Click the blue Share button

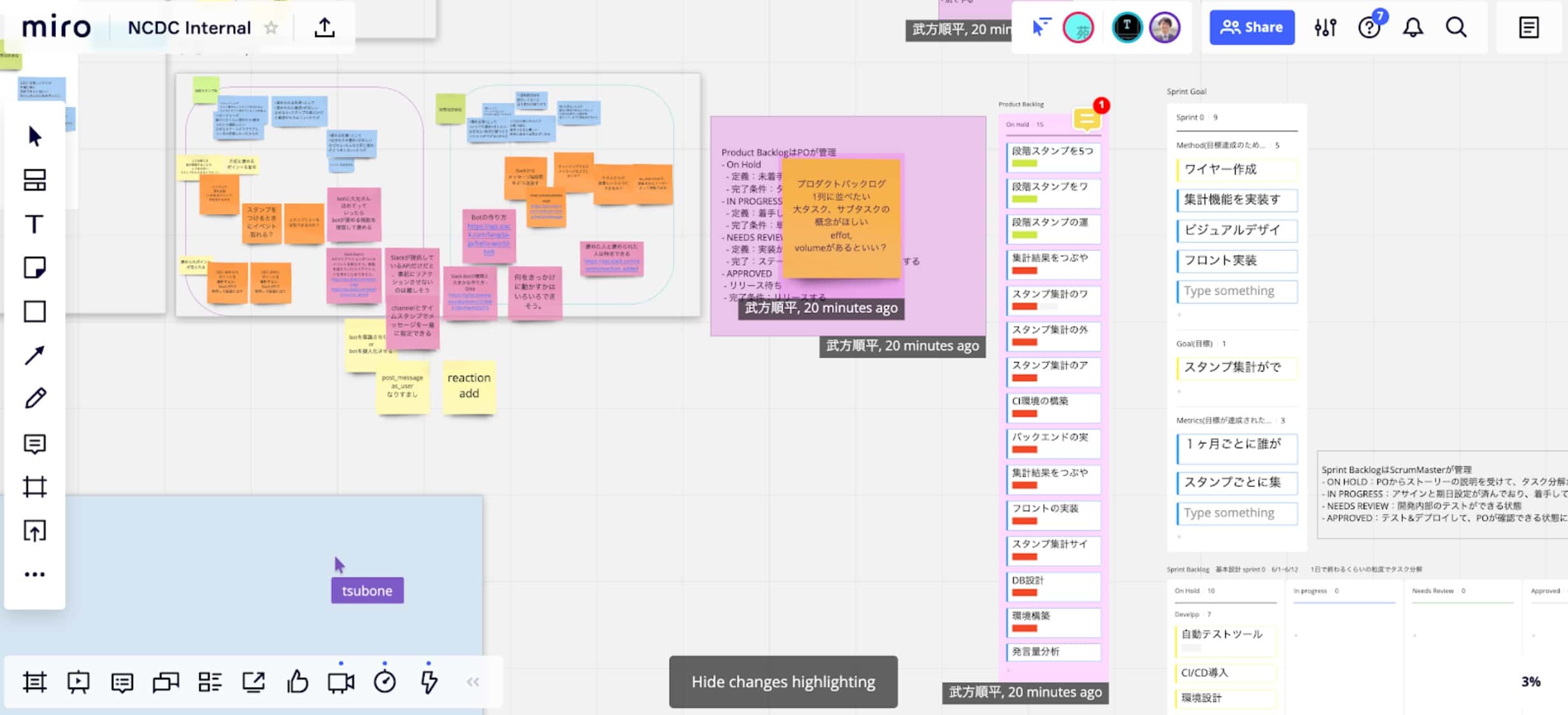click(x=1251, y=27)
